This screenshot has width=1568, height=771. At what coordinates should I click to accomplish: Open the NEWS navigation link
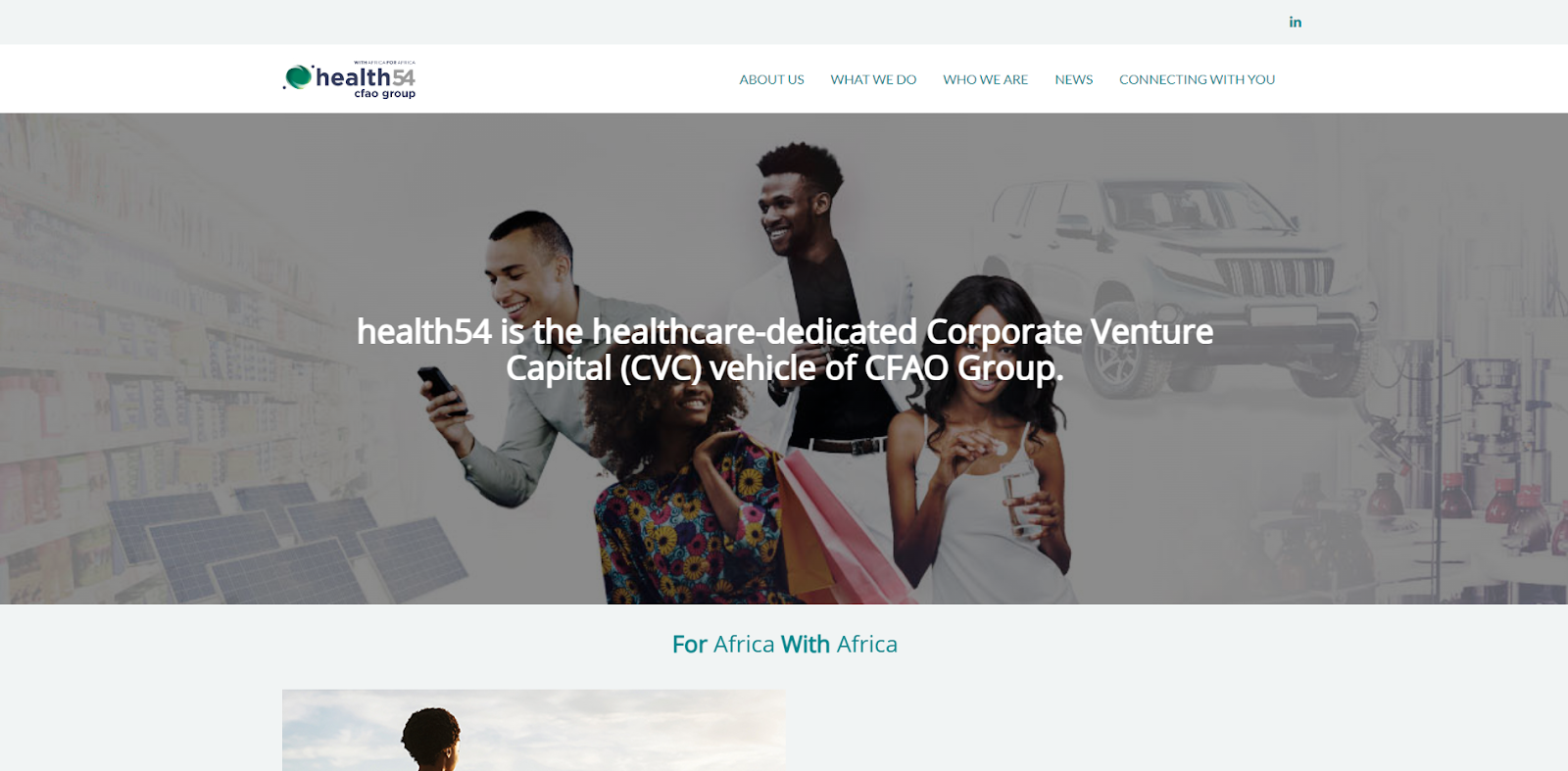click(x=1073, y=79)
